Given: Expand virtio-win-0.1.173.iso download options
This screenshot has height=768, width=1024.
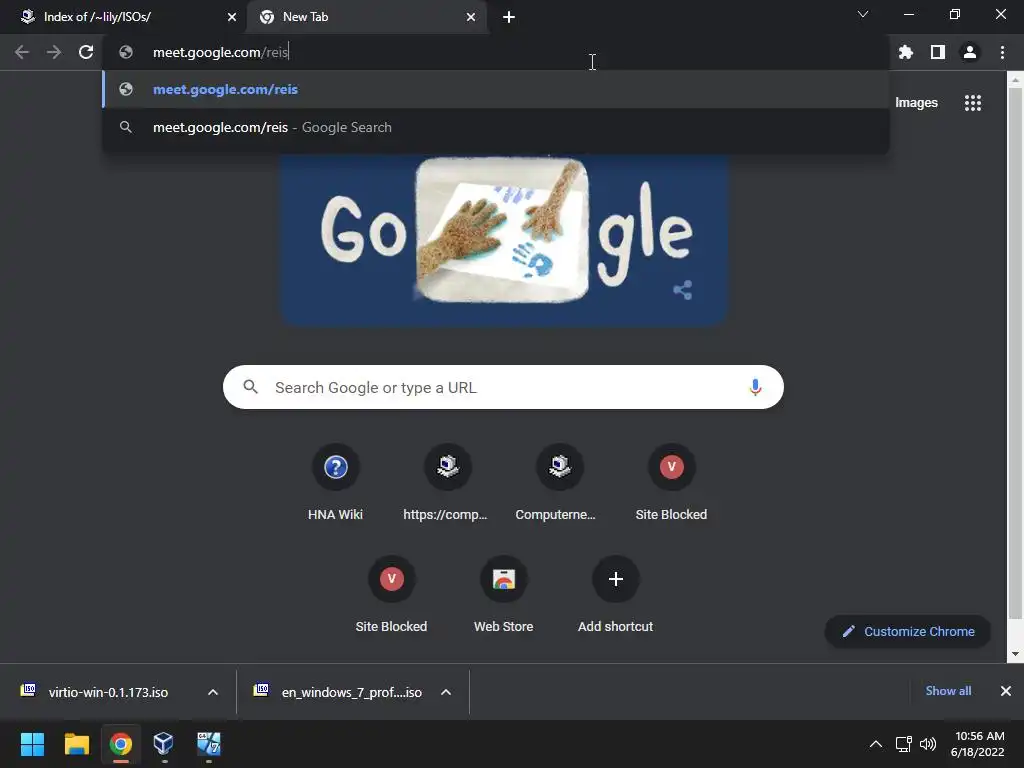Looking at the screenshot, I should [x=213, y=692].
